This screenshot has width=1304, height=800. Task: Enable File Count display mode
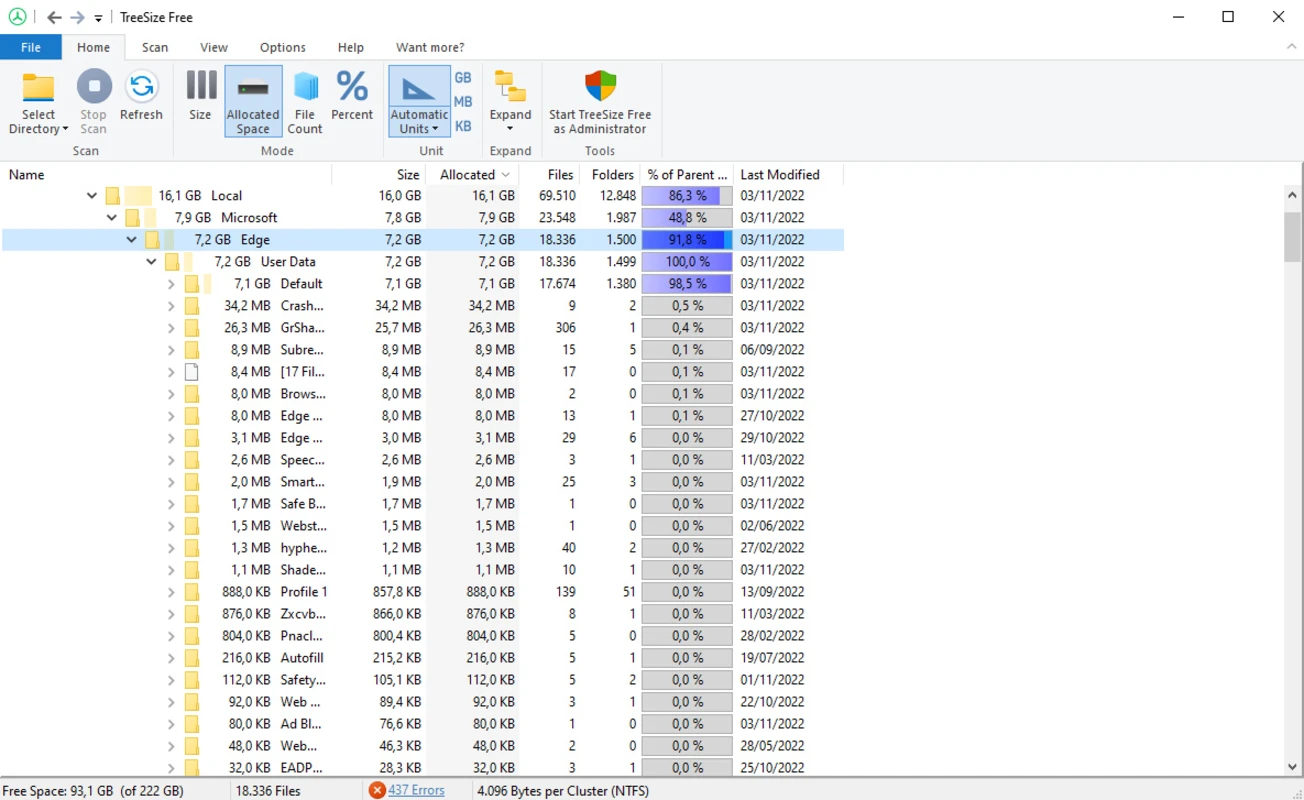click(305, 98)
